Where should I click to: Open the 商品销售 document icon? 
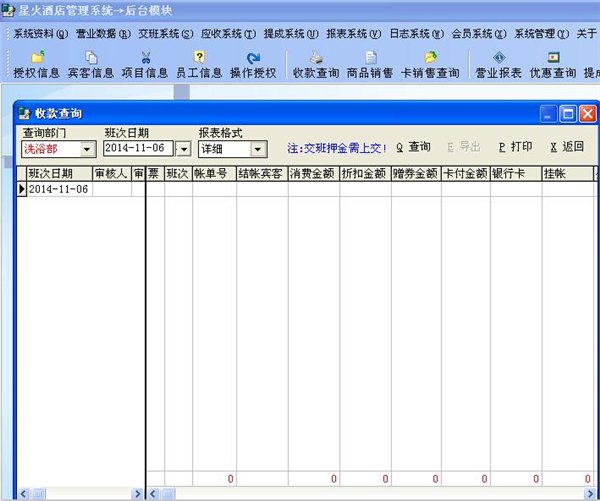point(370,58)
